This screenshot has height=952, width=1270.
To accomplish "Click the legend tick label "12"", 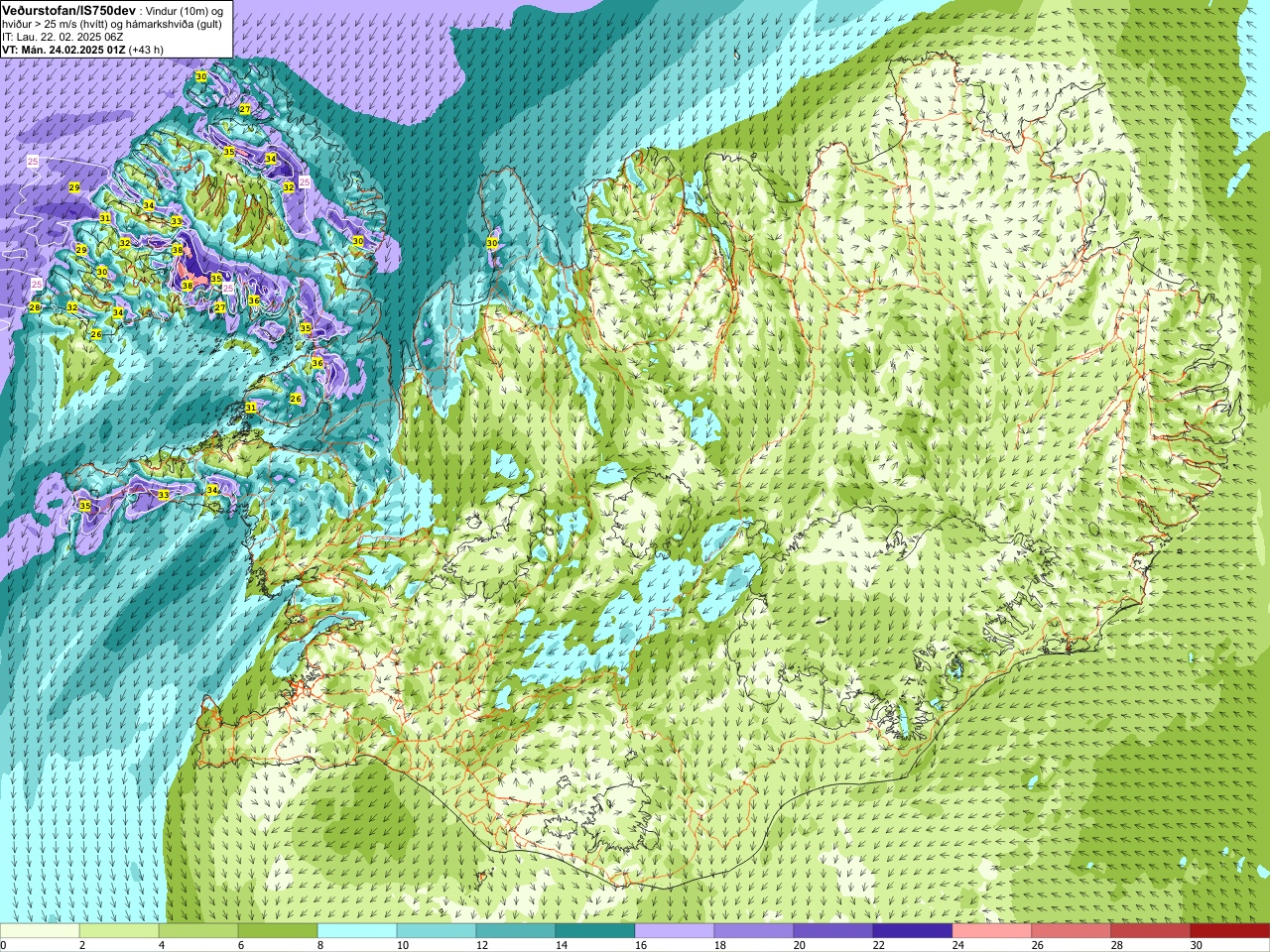I will tap(482, 945).
